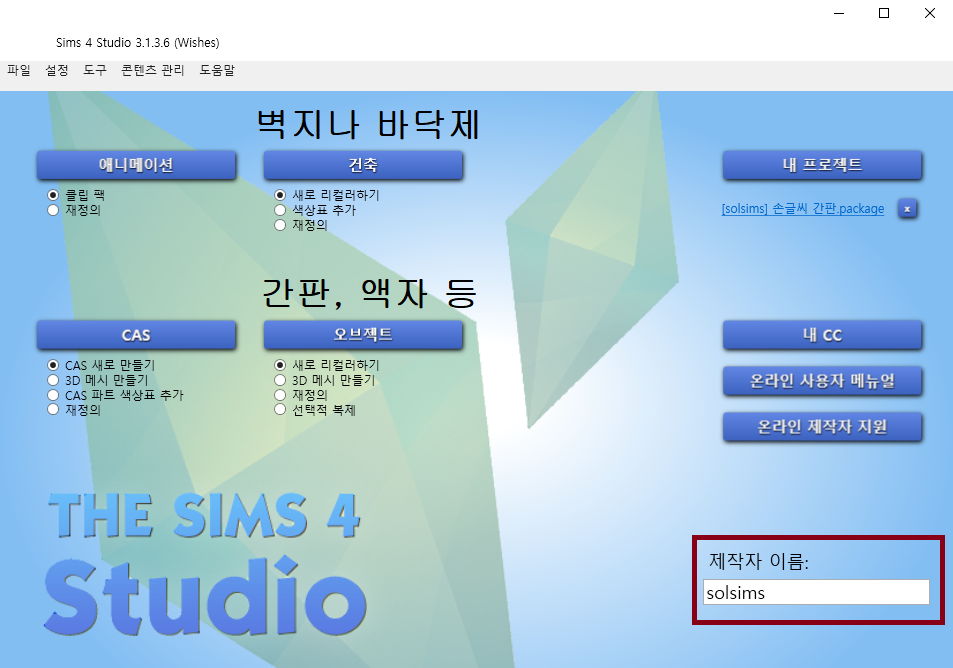Select 새로 리컬러하기 under 오브젝트
953x668 pixels.
[x=327, y=365]
